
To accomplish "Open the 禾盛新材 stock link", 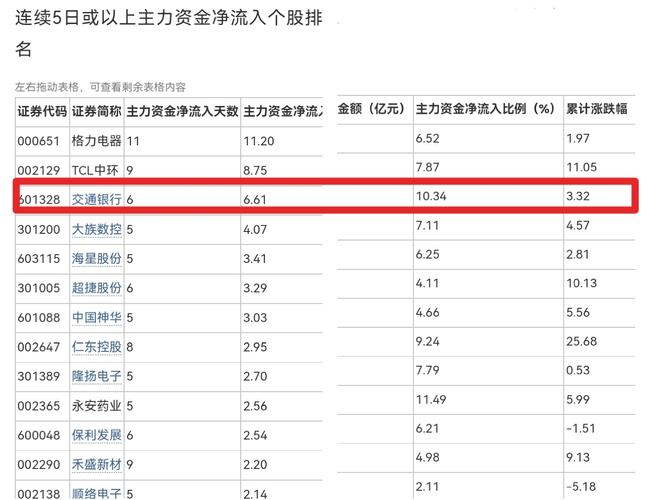I will (x=97, y=465).
